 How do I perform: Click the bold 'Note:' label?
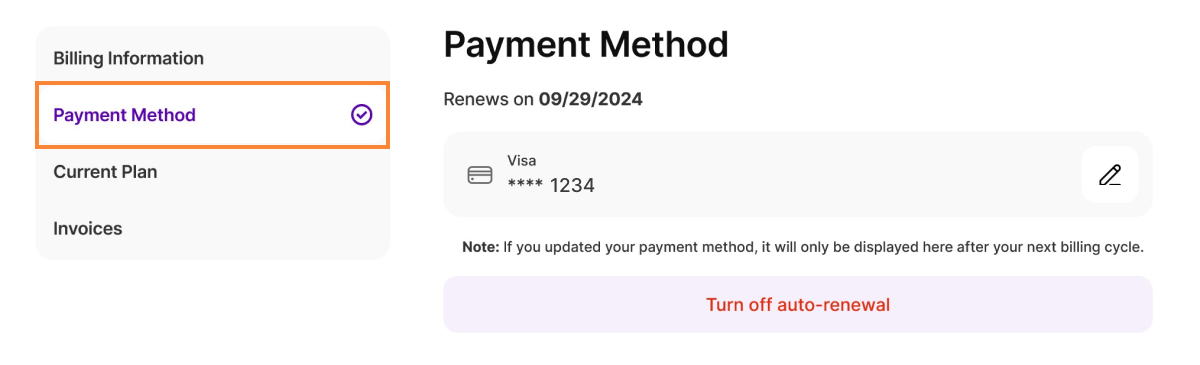(x=480, y=247)
